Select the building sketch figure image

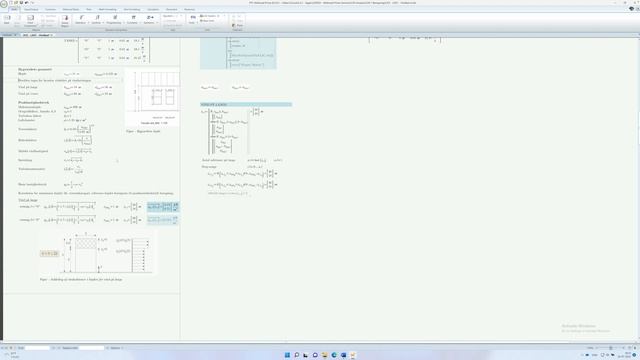pyautogui.click(x=153, y=98)
